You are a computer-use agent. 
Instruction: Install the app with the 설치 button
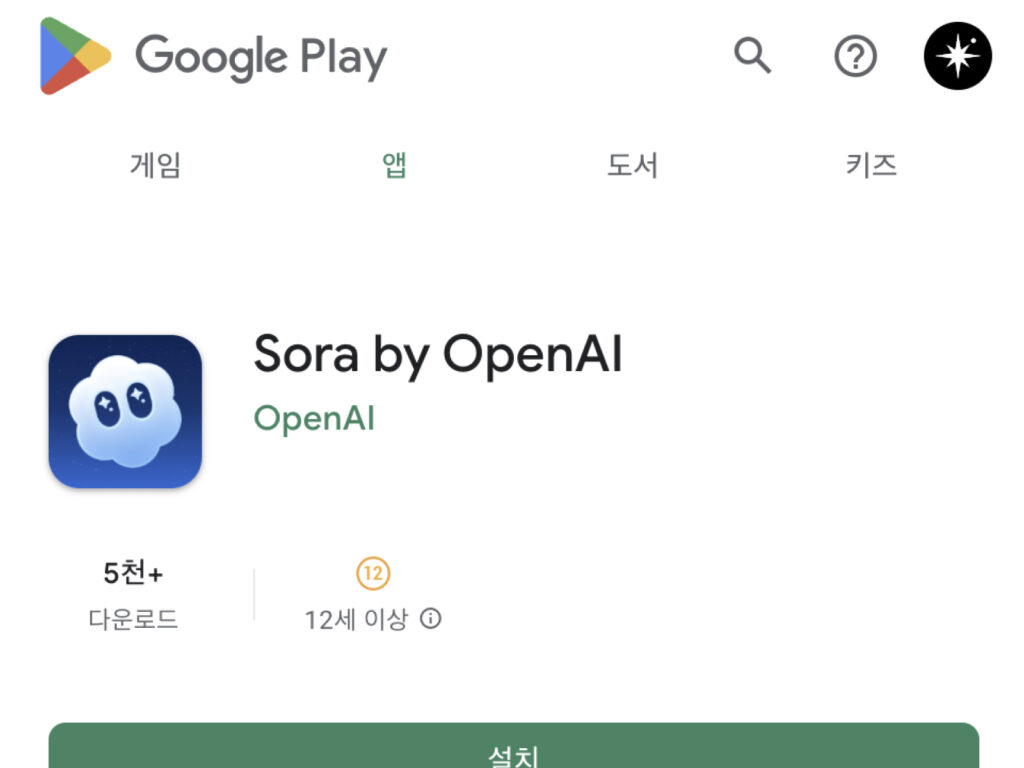coord(513,746)
